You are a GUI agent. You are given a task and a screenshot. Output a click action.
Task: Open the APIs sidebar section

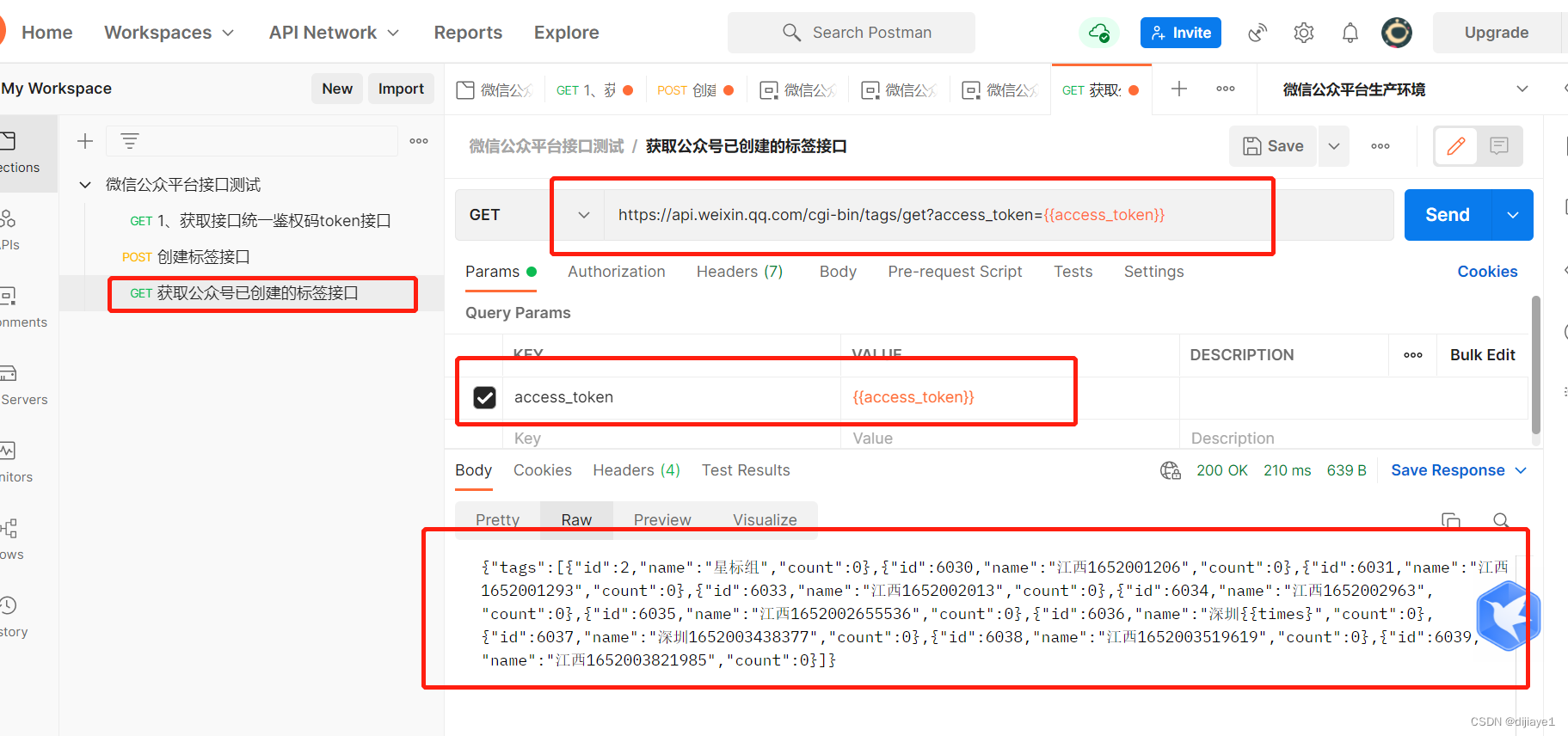10,230
